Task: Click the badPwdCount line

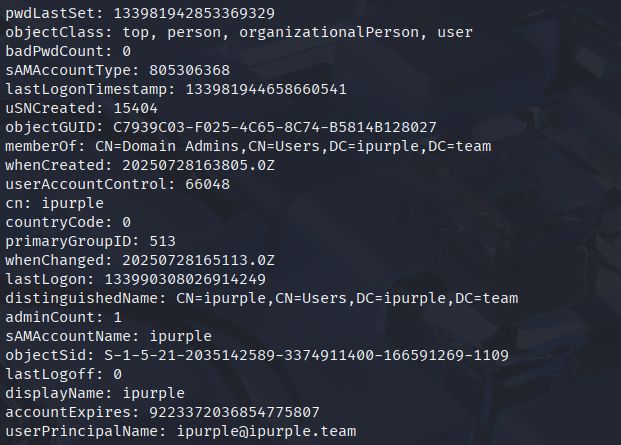Action: pos(68,51)
